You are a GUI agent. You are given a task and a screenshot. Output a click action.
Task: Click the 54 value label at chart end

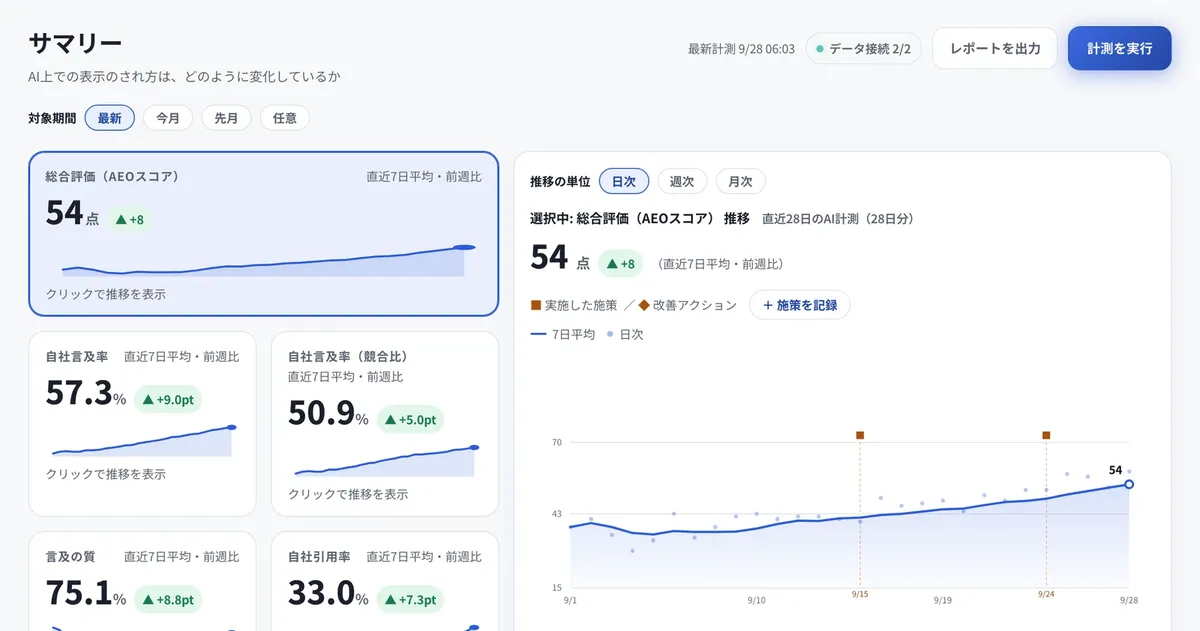coord(1115,470)
